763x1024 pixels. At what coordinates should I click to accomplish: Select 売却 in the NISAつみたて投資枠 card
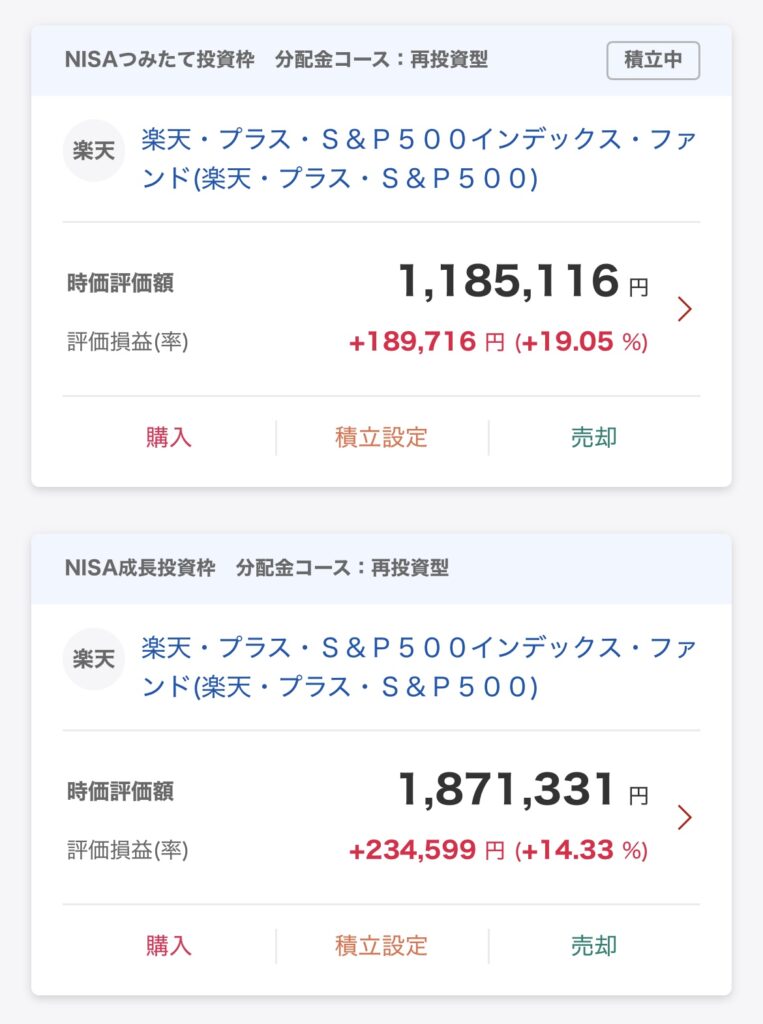[594, 437]
